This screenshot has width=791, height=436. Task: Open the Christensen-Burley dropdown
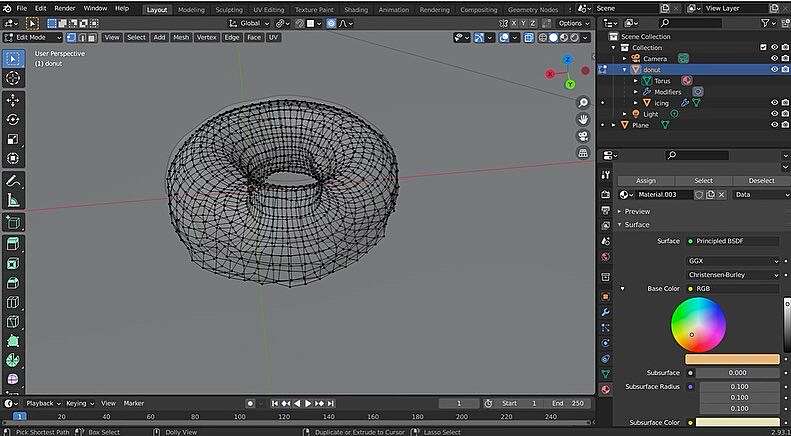point(732,275)
